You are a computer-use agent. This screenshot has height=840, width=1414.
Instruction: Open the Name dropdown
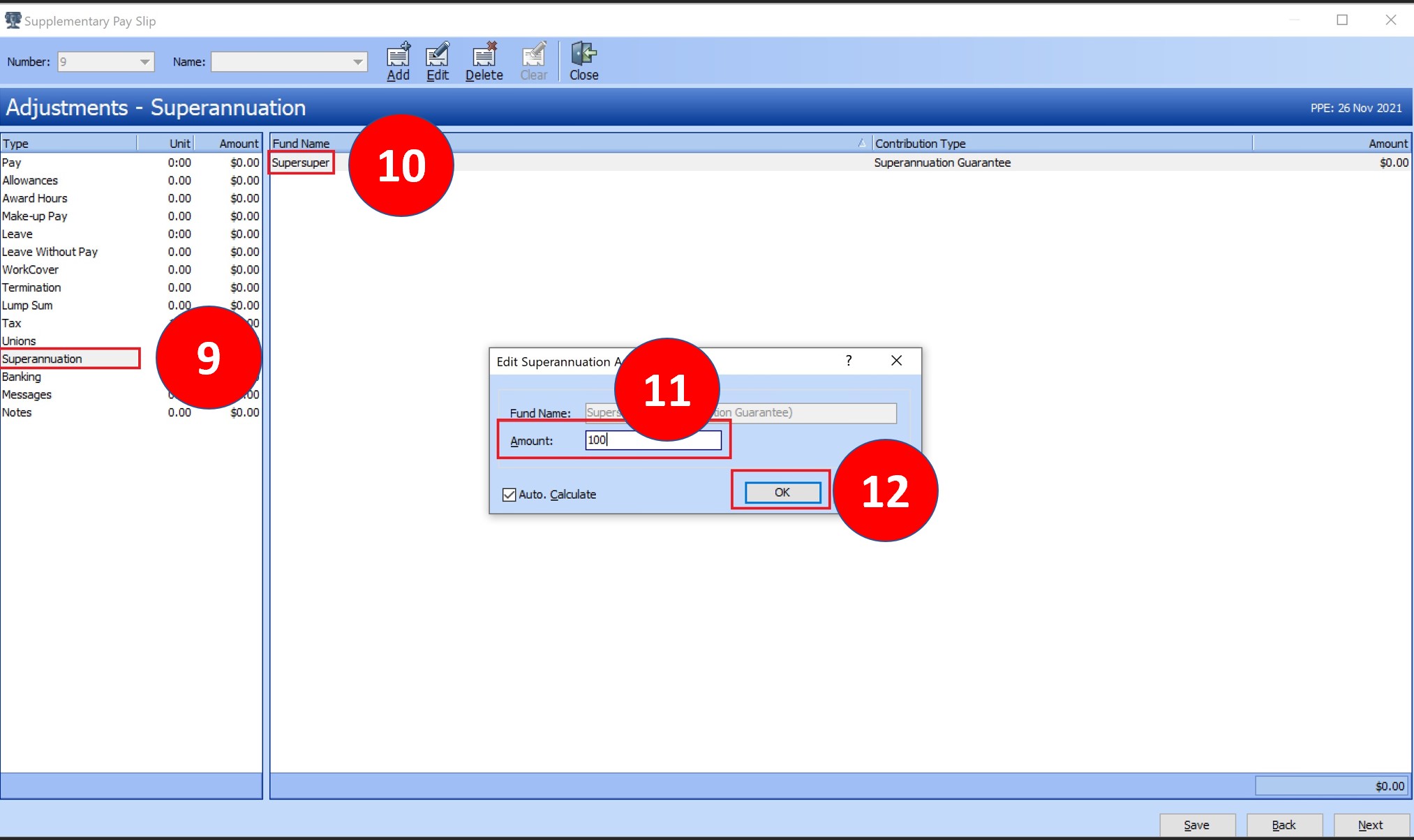click(358, 62)
